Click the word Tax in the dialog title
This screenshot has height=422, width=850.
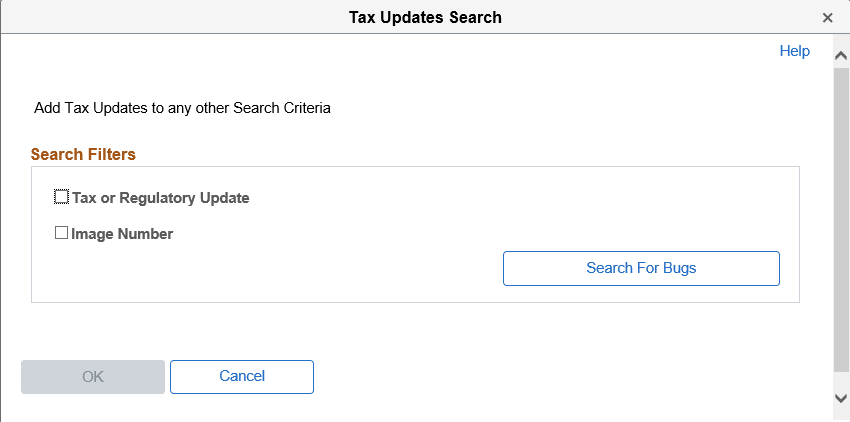pos(362,17)
